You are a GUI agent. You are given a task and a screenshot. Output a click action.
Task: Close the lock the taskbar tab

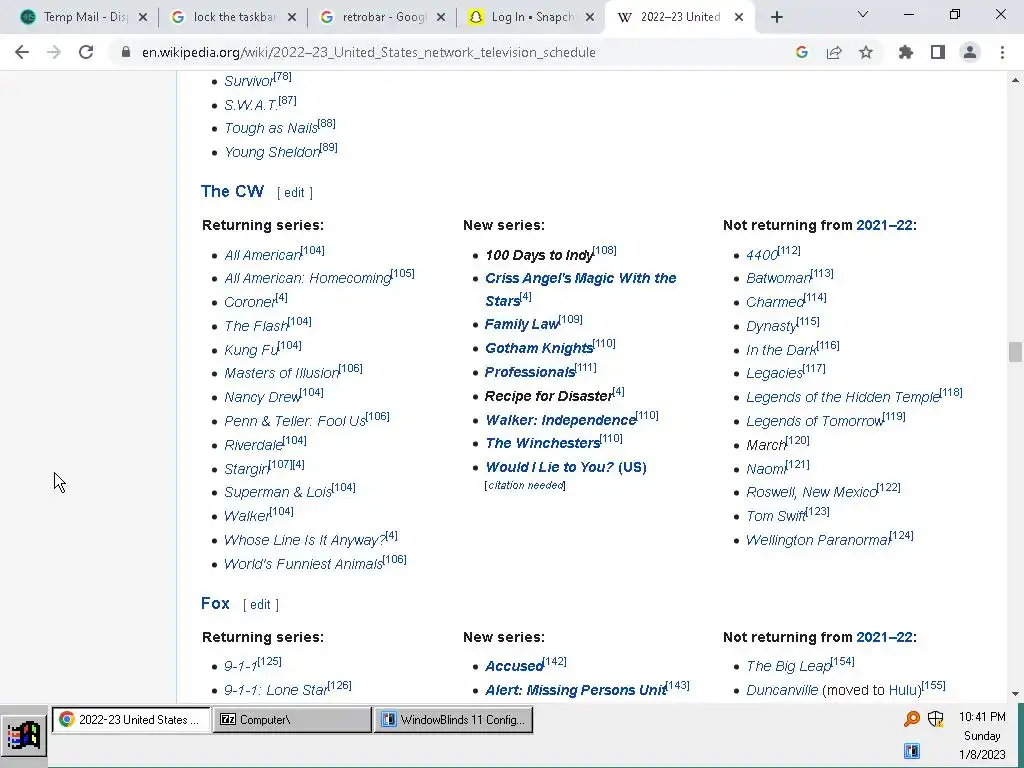tap(292, 18)
